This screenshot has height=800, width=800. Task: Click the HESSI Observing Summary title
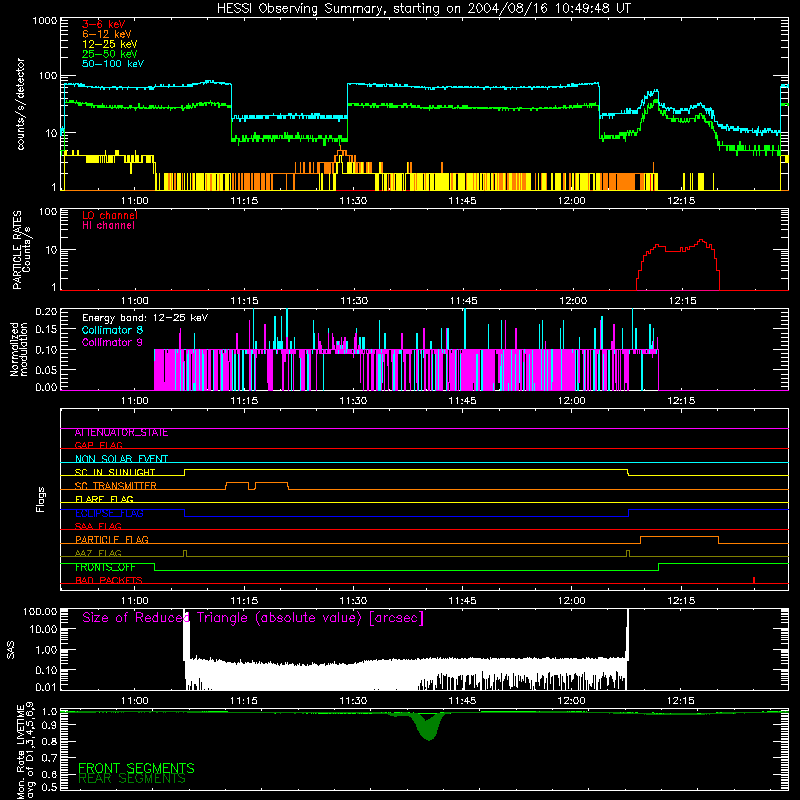423,9
